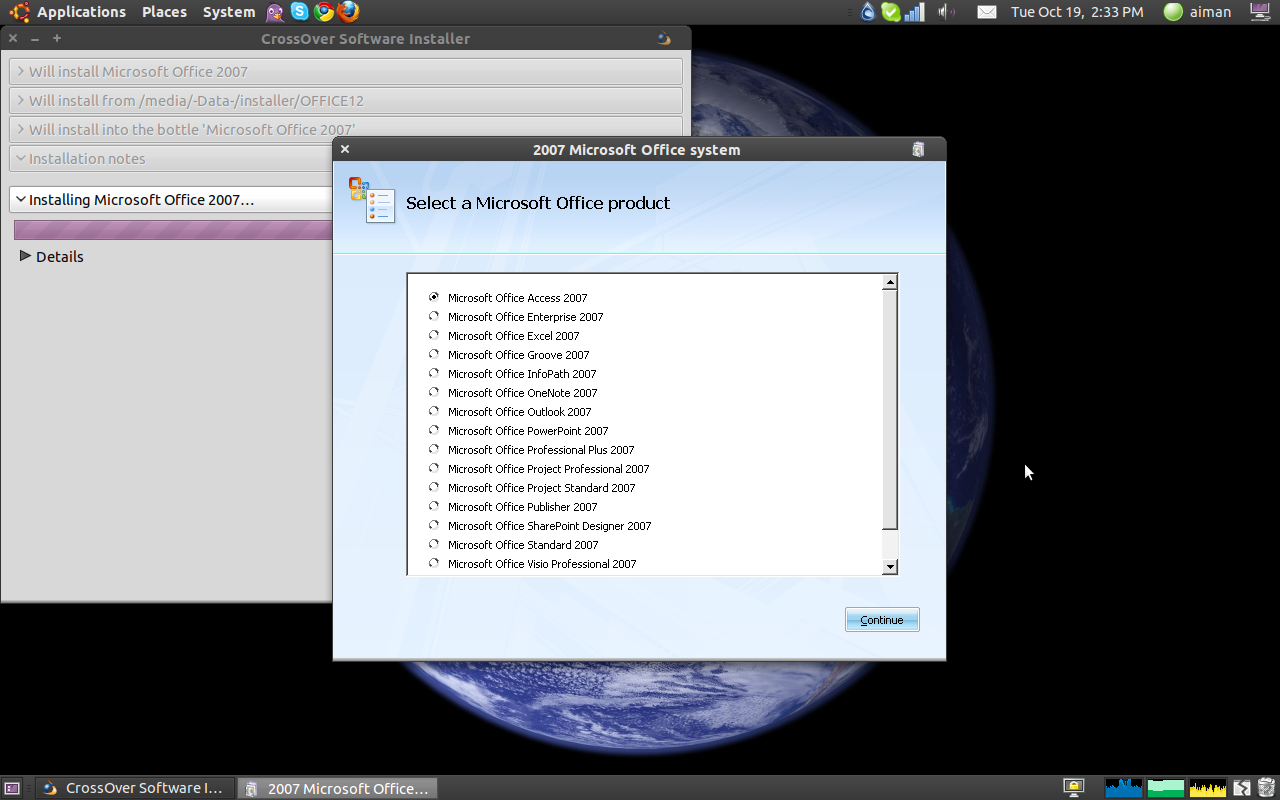Click the Continue button
Image resolution: width=1280 pixels, height=800 pixels.
pyautogui.click(x=882, y=620)
